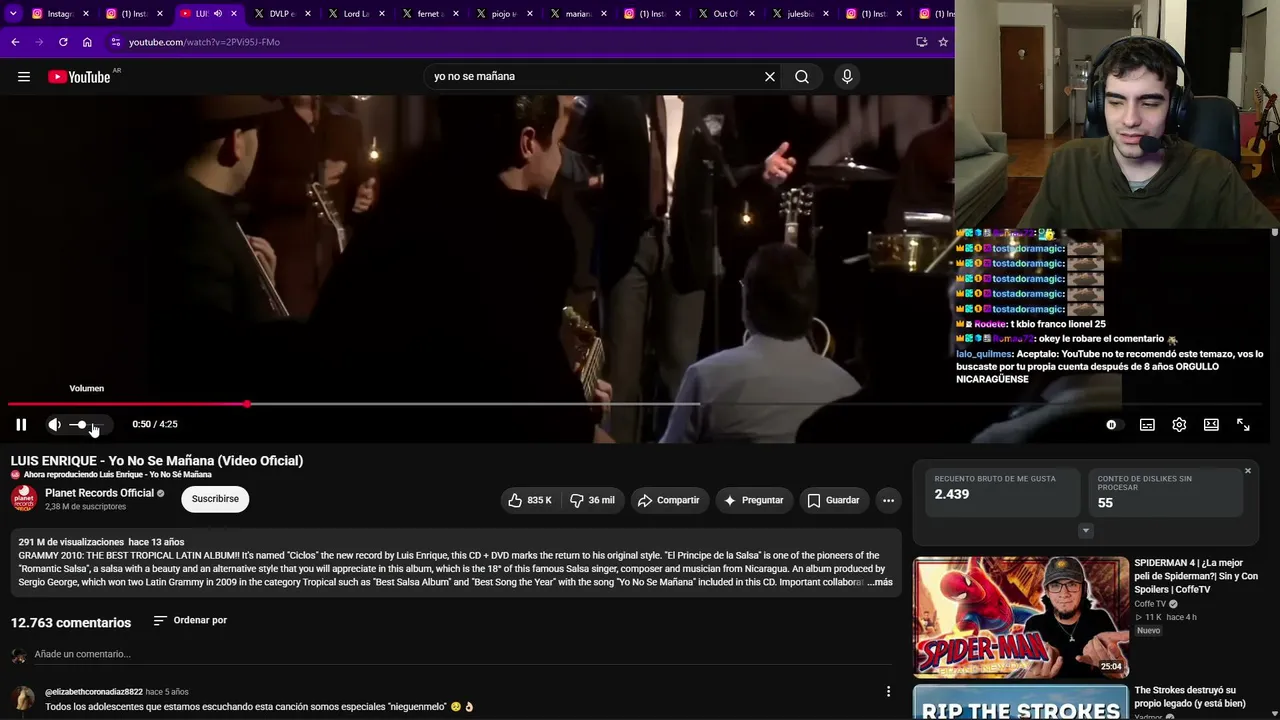Open the player settings gear
Image resolution: width=1280 pixels, height=720 pixels.
(x=1179, y=425)
